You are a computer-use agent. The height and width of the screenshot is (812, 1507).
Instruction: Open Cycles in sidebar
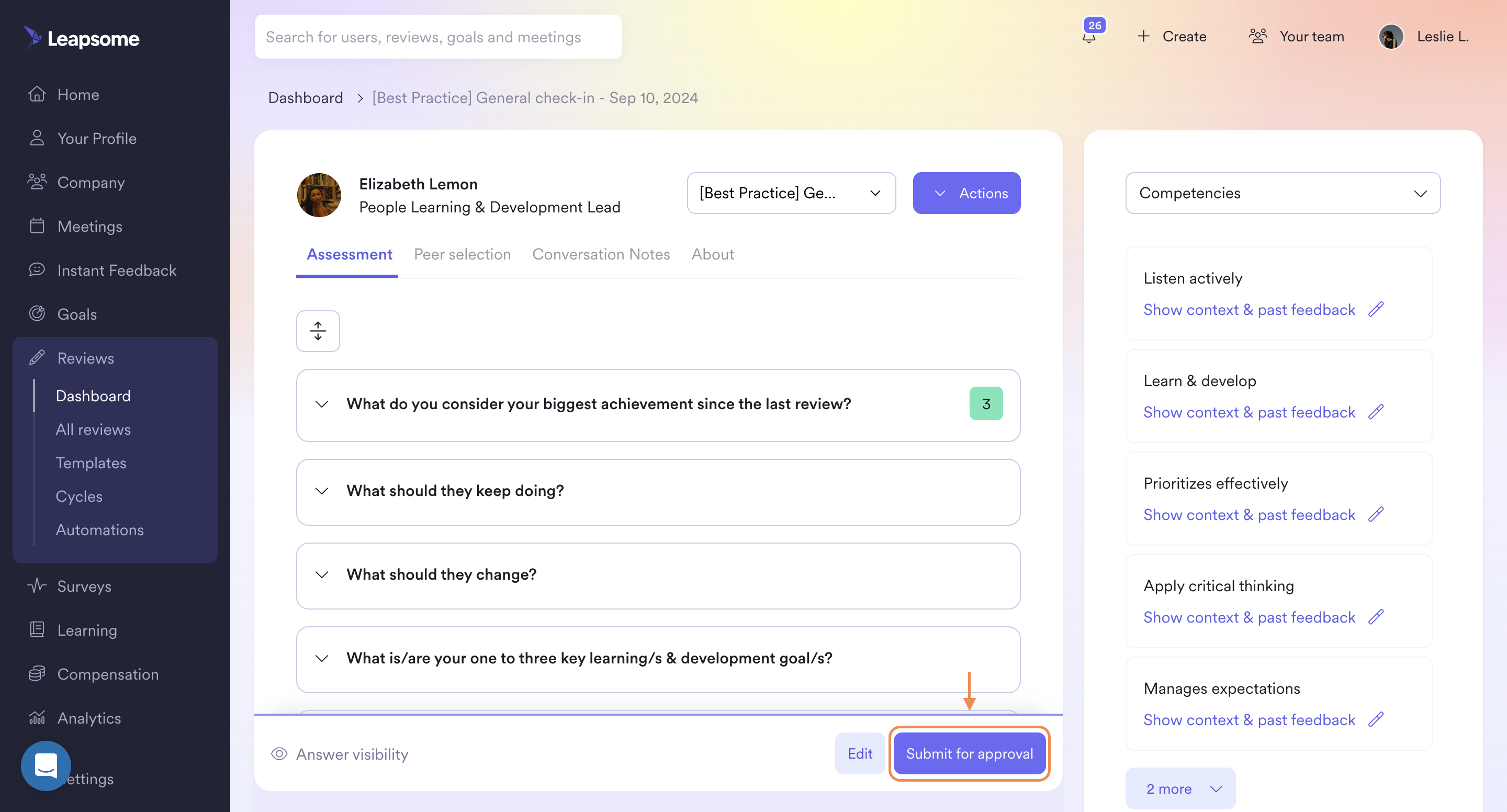click(79, 496)
